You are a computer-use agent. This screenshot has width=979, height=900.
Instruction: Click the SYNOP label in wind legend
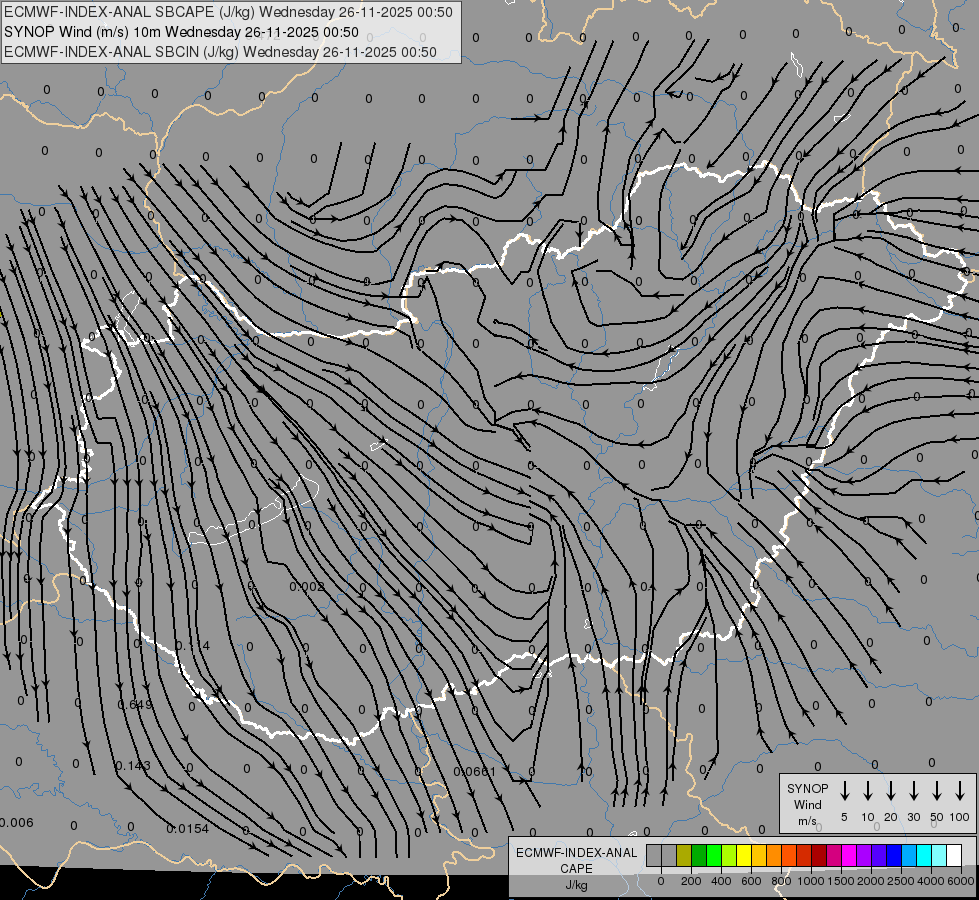(807, 788)
